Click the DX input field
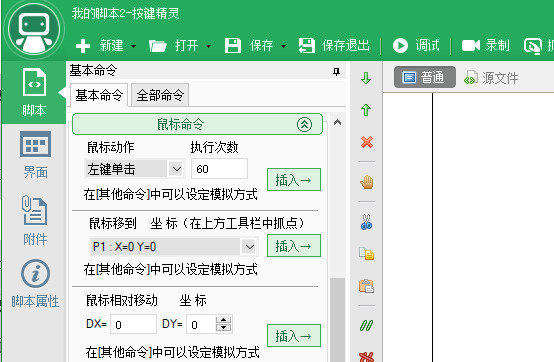This screenshot has width=554, height=362. pos(133,324)
